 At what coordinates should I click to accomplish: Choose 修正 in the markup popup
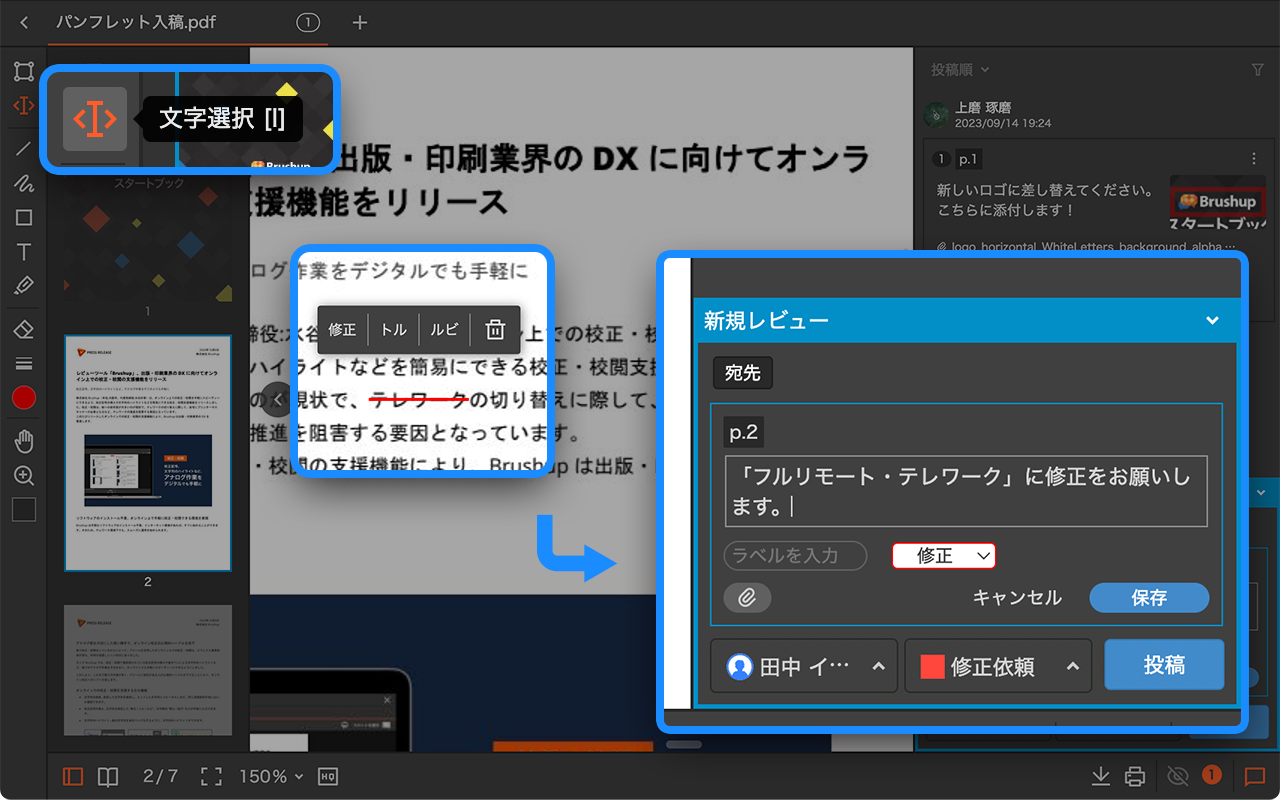pyautogui.click(x=342, y=329)
